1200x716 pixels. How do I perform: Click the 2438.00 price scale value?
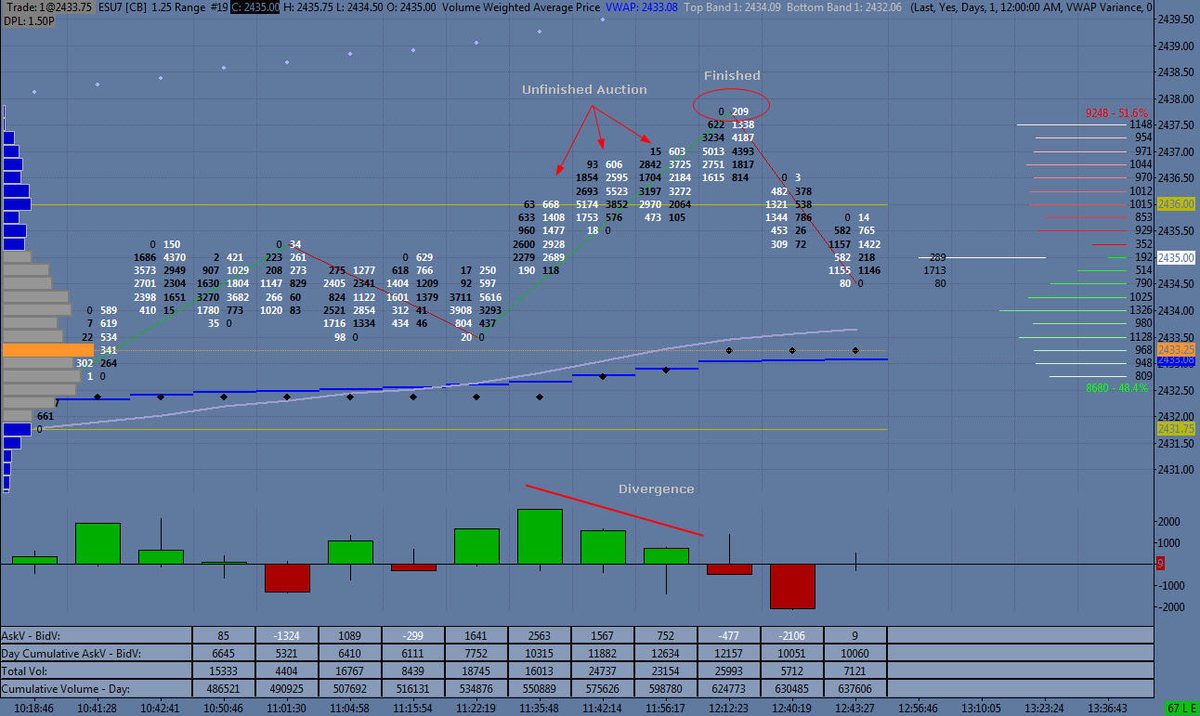click(x=1178, y=99)
